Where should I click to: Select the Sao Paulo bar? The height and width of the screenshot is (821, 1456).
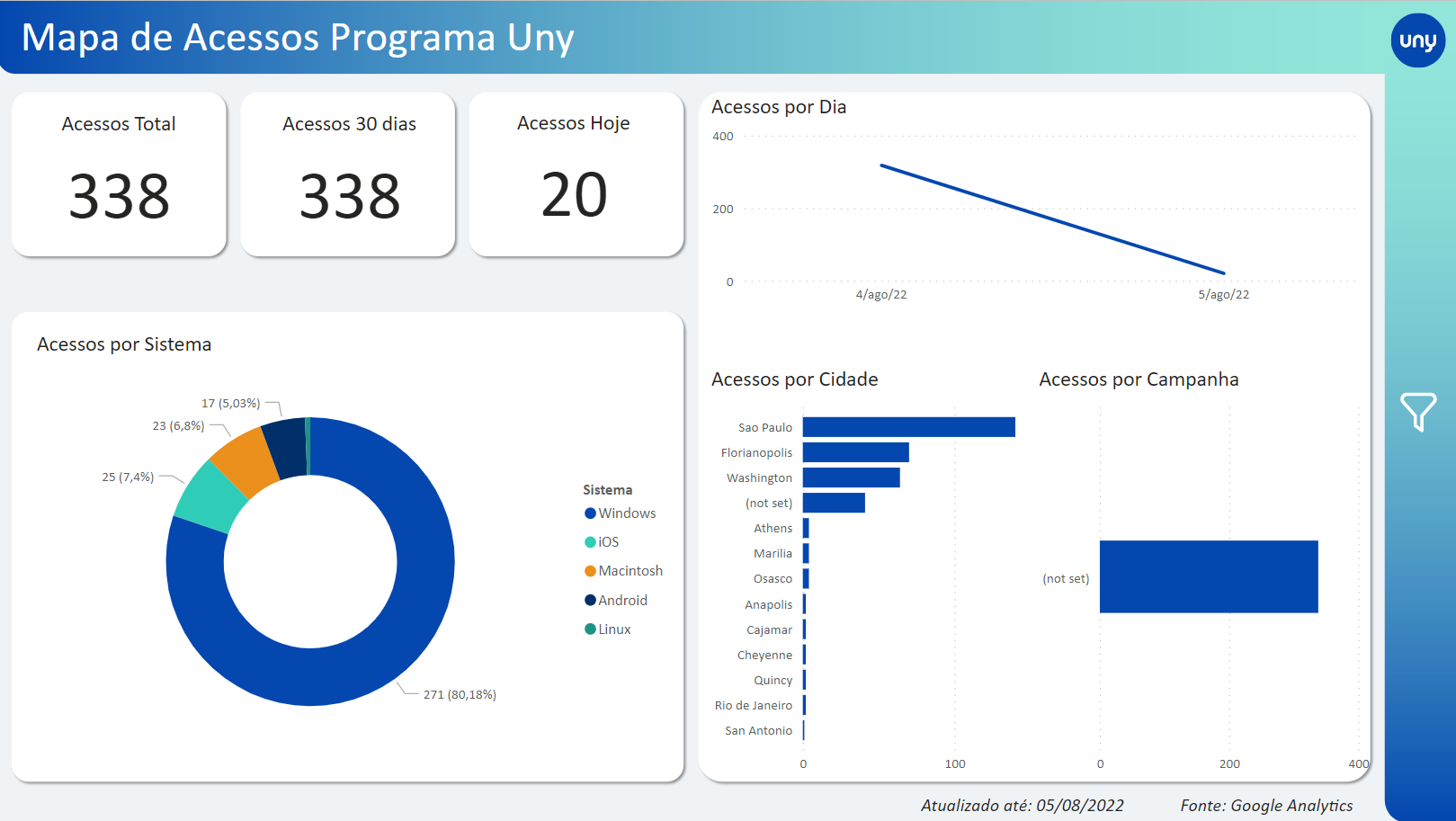tap(908, 427)
